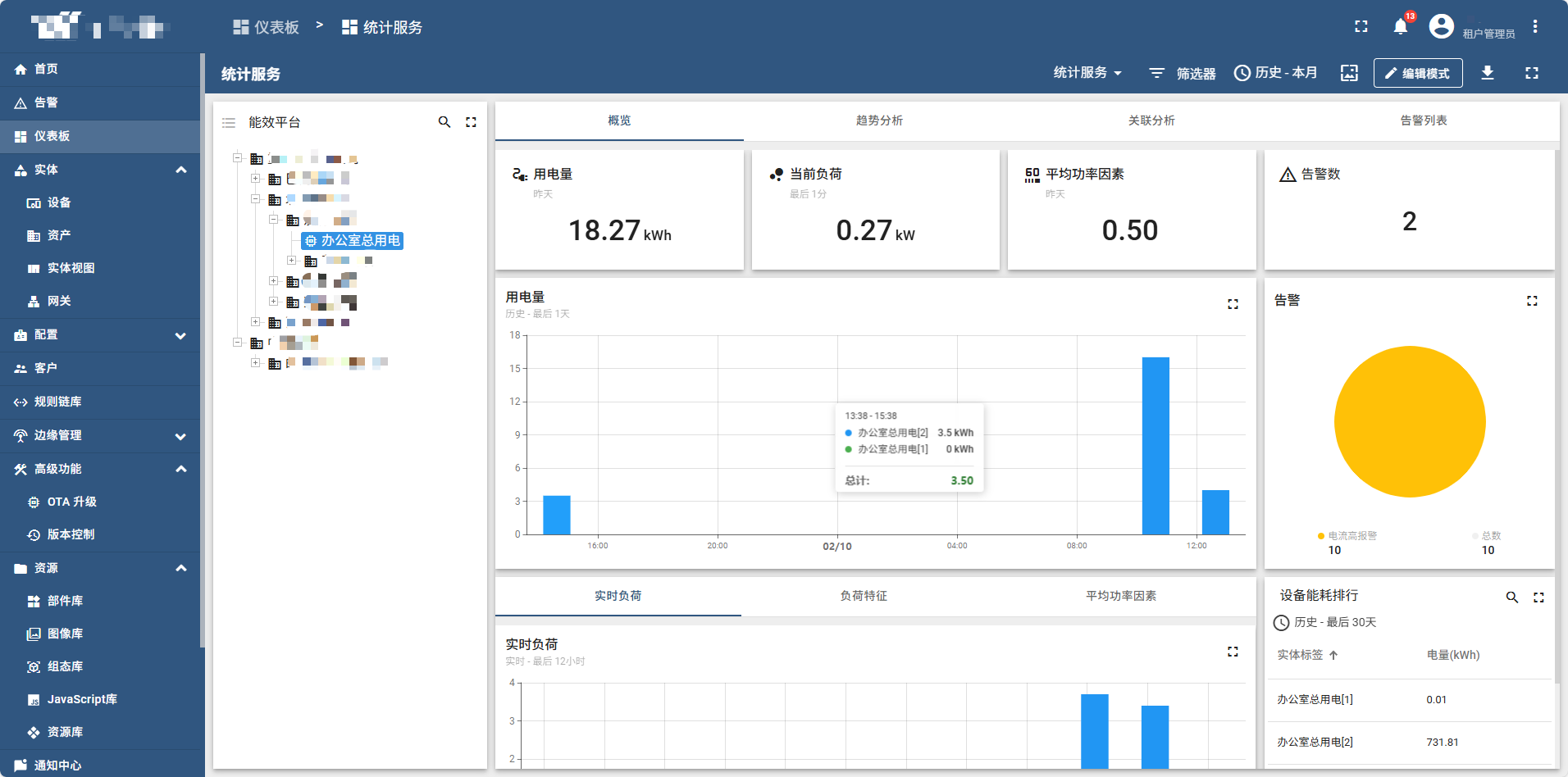Viewport: 1568px width, 777px height.
Task: Click the export dashboard download icon
Action: click(1488, 73)
